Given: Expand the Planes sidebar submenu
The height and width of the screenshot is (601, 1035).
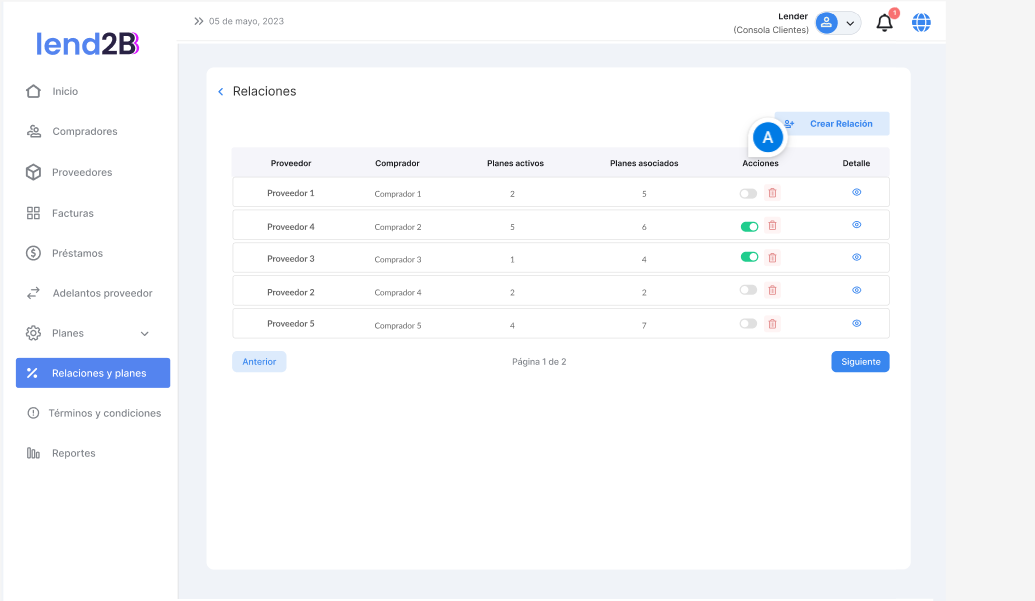Looking at the screenshot, I should click(x=144, y=334).
